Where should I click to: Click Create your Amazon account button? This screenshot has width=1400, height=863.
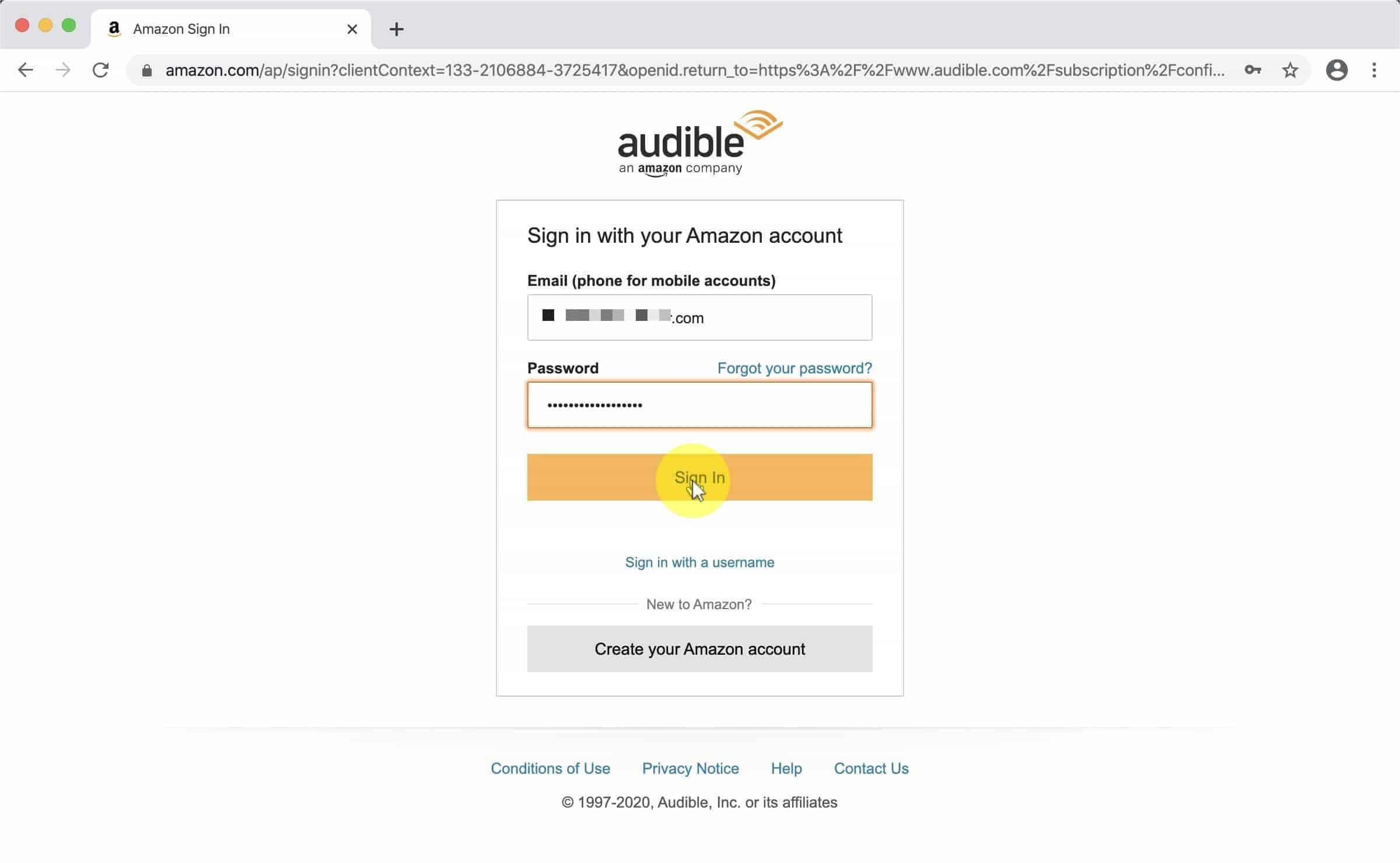(700, 649)
